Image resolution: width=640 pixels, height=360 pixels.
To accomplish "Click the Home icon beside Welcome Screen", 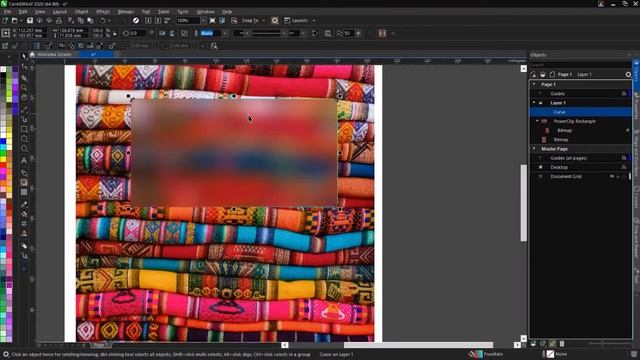I will tap(32, 54).
